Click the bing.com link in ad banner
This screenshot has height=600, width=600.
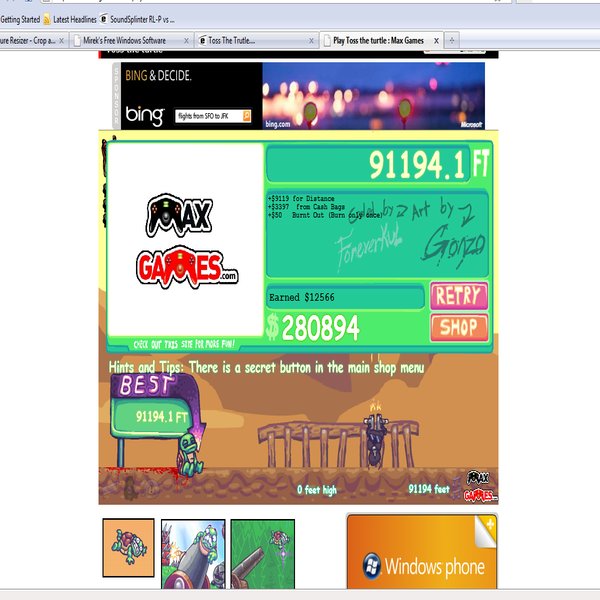278,124
